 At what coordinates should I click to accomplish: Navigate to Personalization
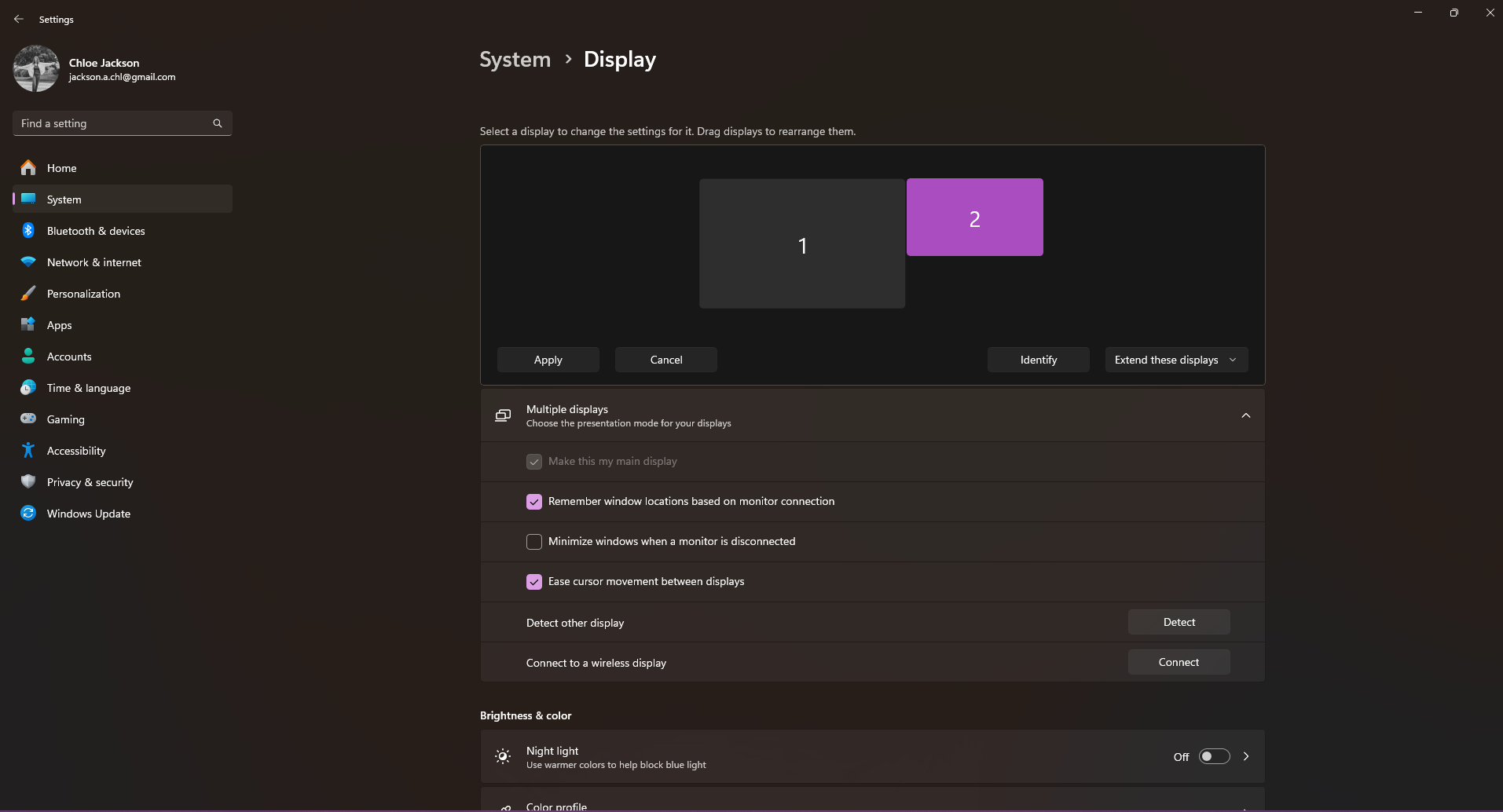(123, 293)
